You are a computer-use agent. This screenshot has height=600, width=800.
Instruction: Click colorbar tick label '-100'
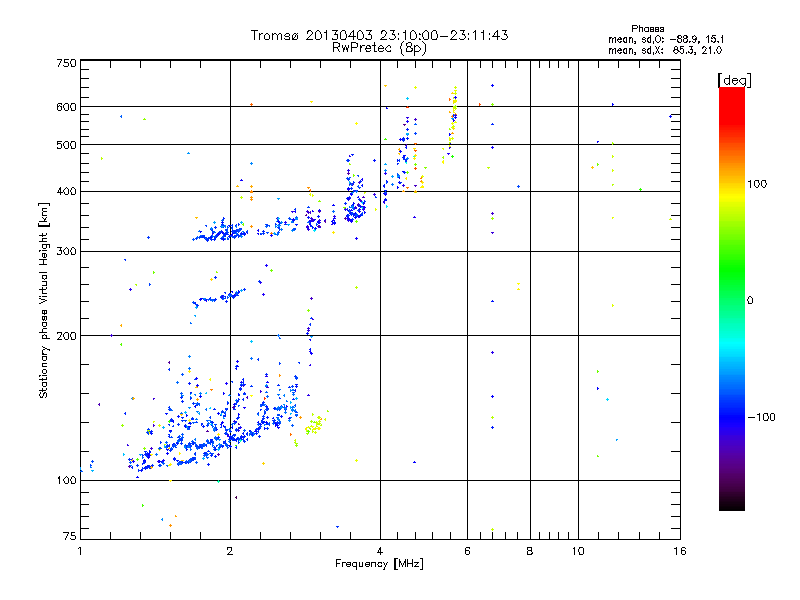point(761,417)
